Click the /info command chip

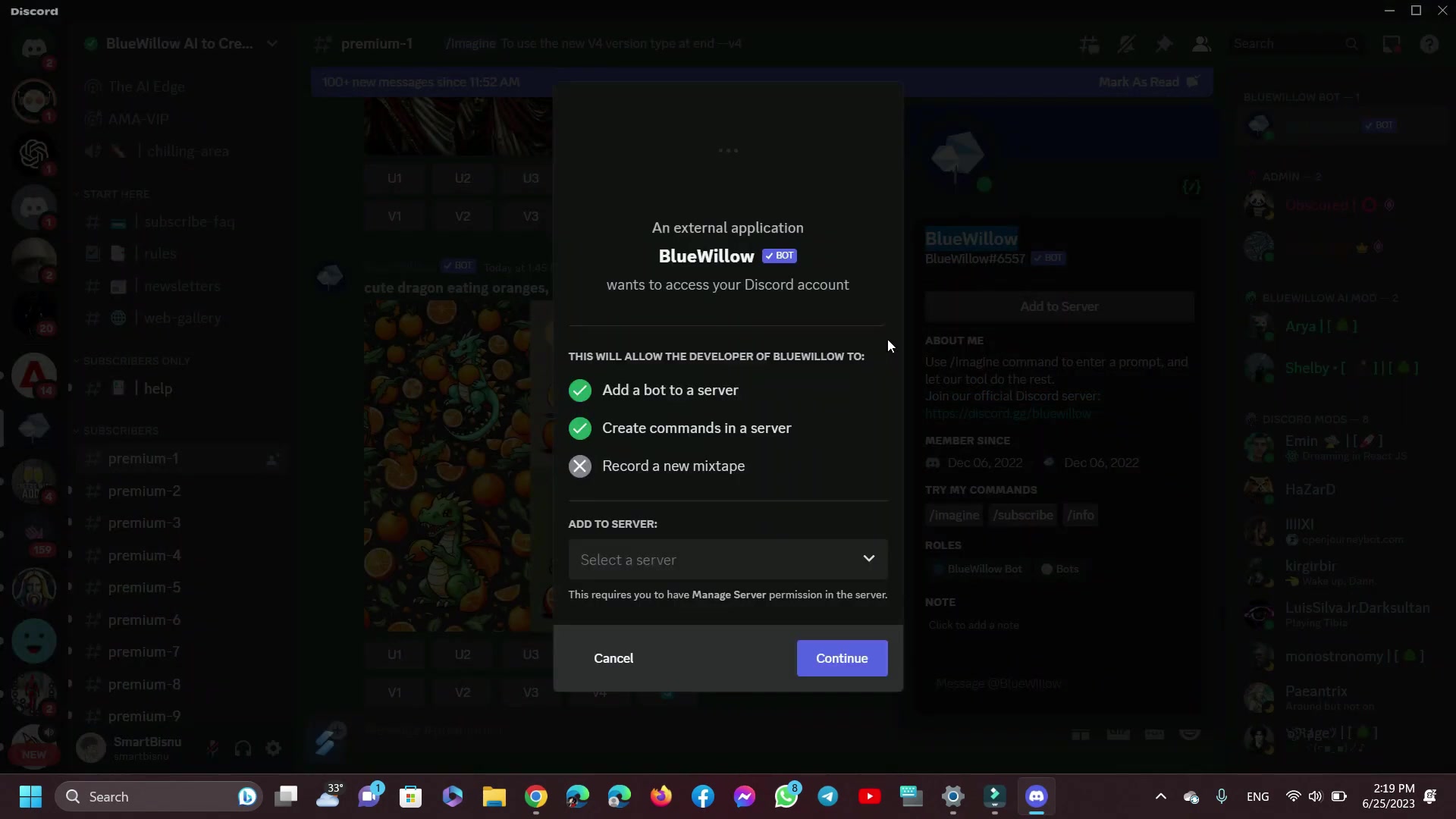[1081, 515]
